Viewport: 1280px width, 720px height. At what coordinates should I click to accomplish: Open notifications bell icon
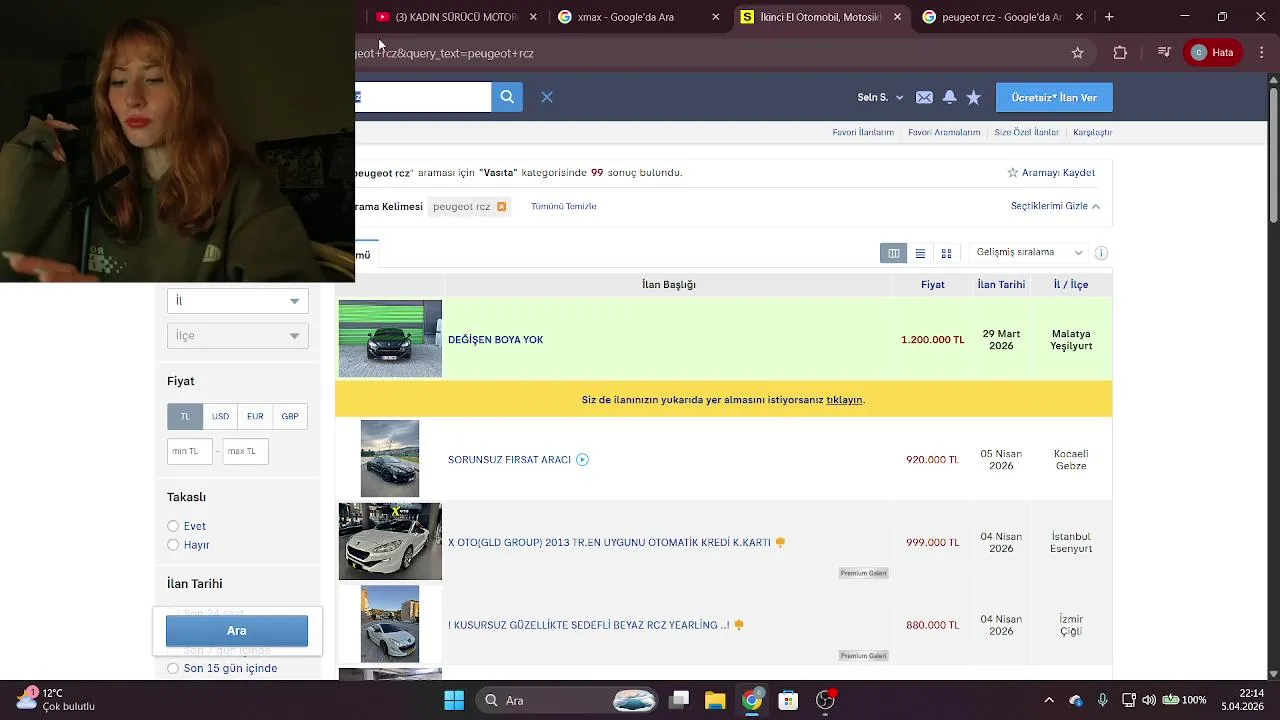[949, 97]
